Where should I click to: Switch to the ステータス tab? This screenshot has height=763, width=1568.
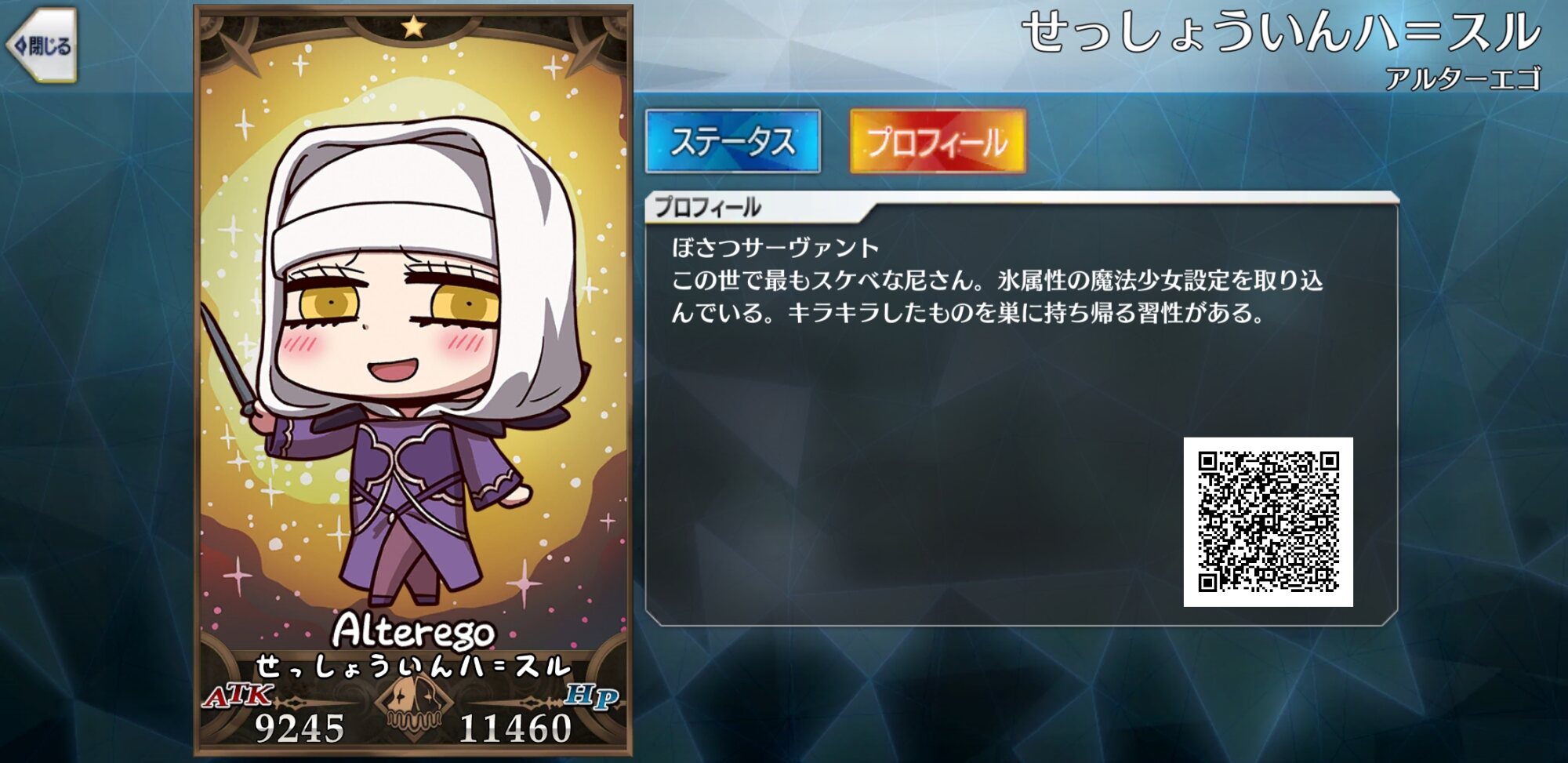[733, 141]
